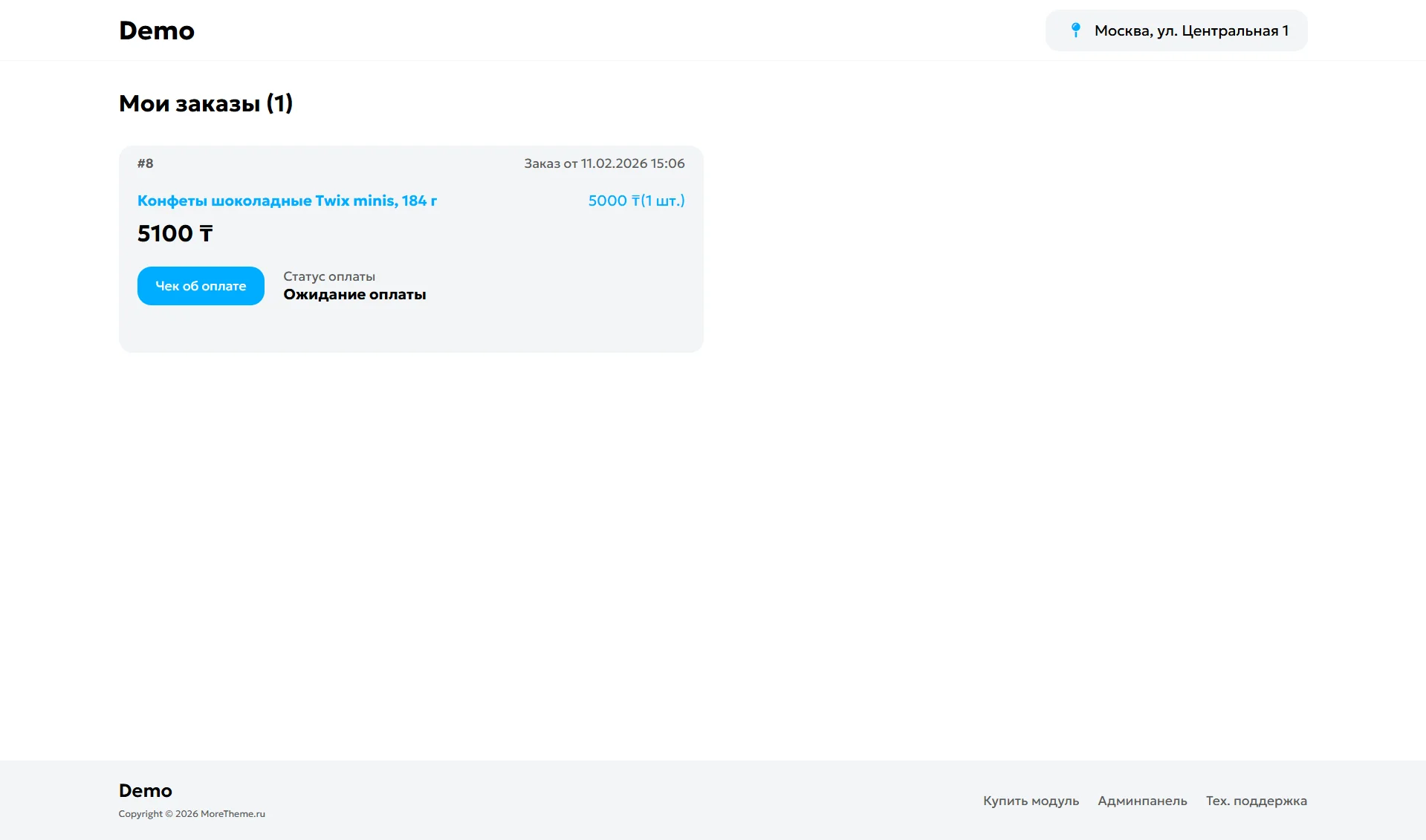This screenshot has width=1426, height=840.
Task: Click the Demo logo in the footer
Action: coord(145,790)
